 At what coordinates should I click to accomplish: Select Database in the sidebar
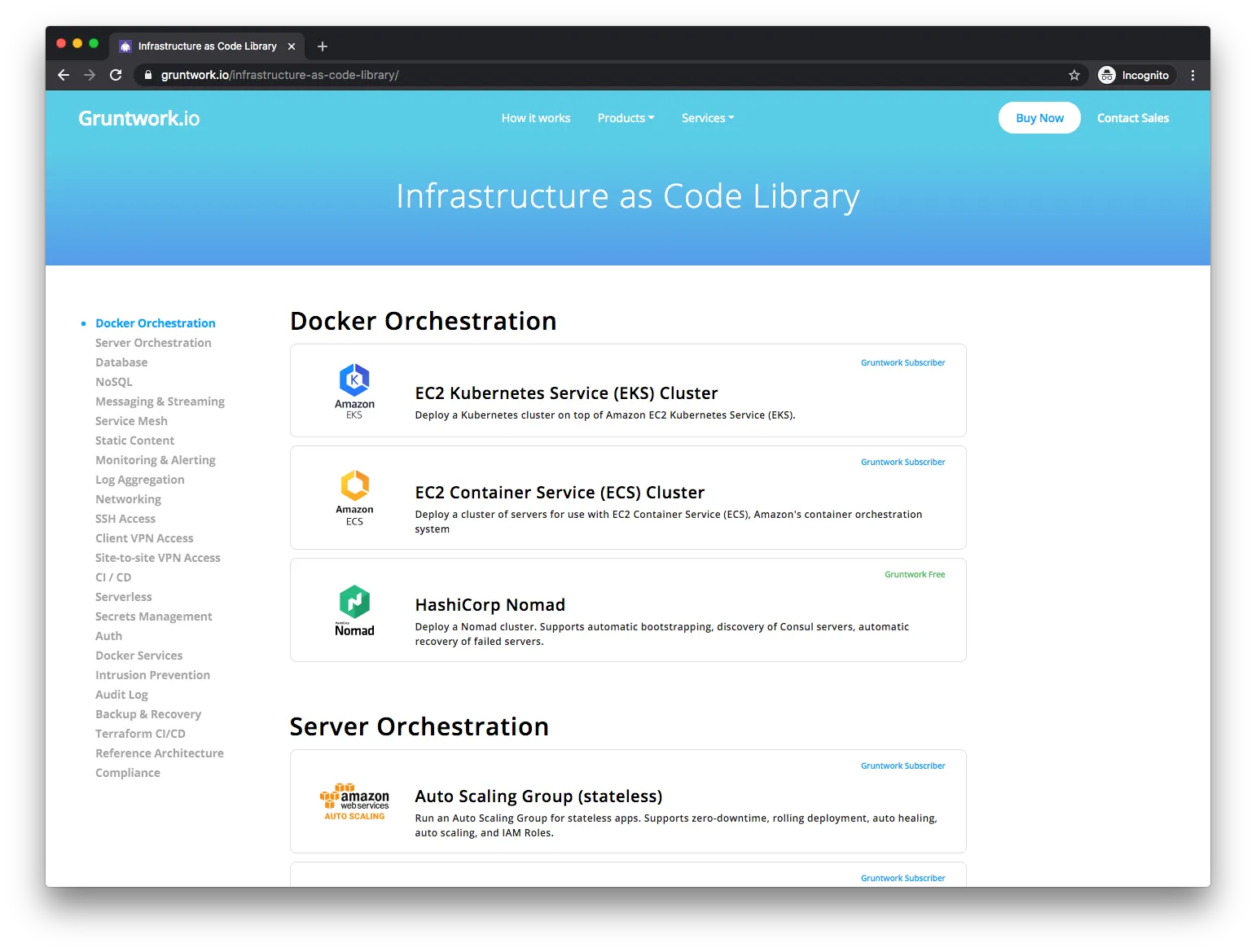(121, 362)
